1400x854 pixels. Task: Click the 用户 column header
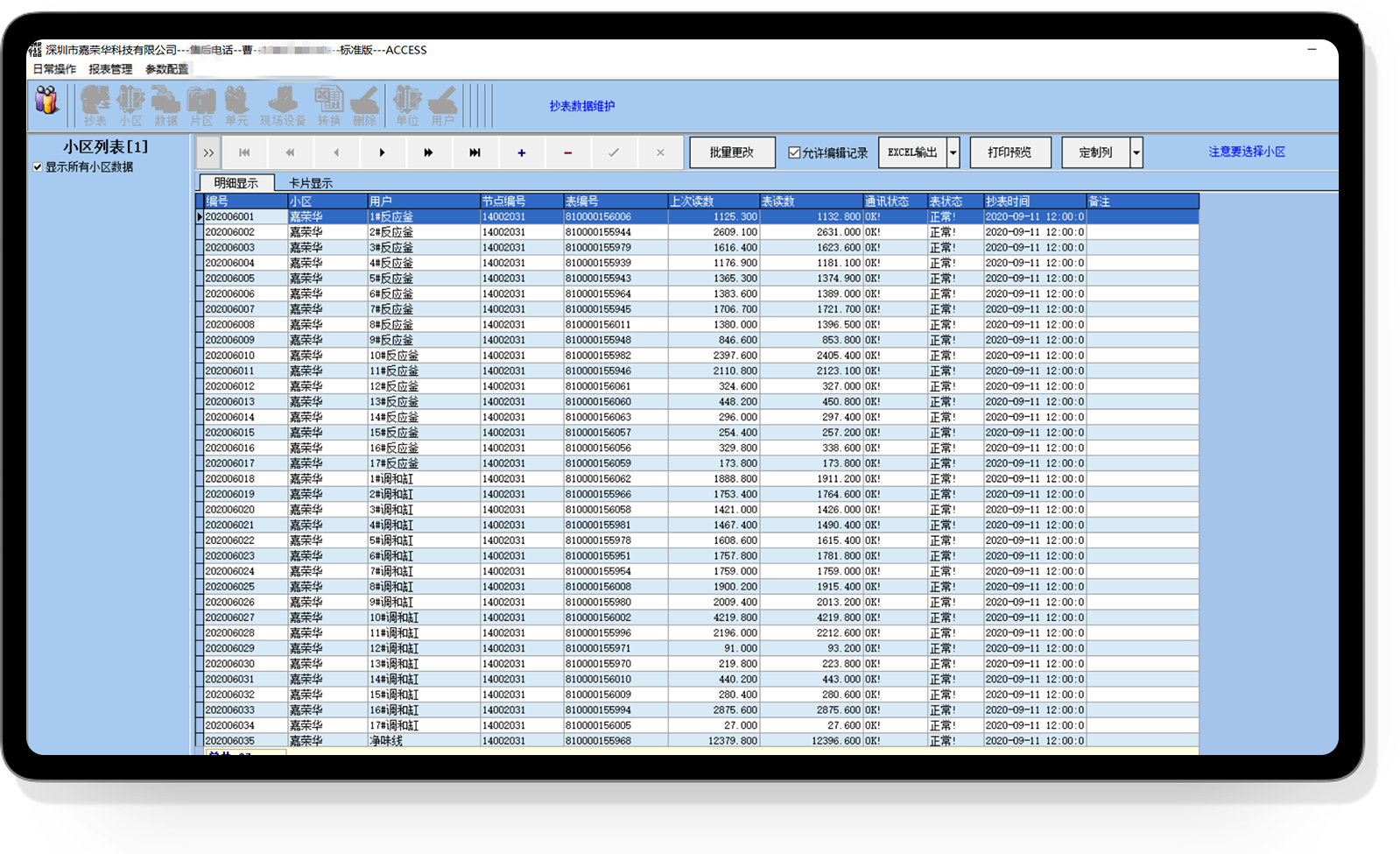click(424, 201)
